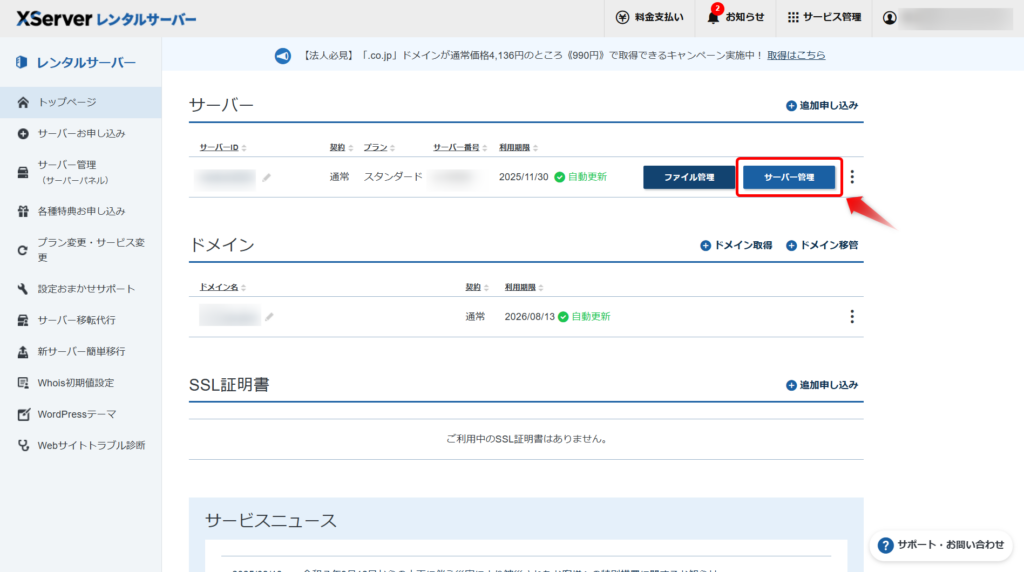Open the 料金支払い payment menu
The height and width of the screenshot is (572, 1024).
[650, 18]
